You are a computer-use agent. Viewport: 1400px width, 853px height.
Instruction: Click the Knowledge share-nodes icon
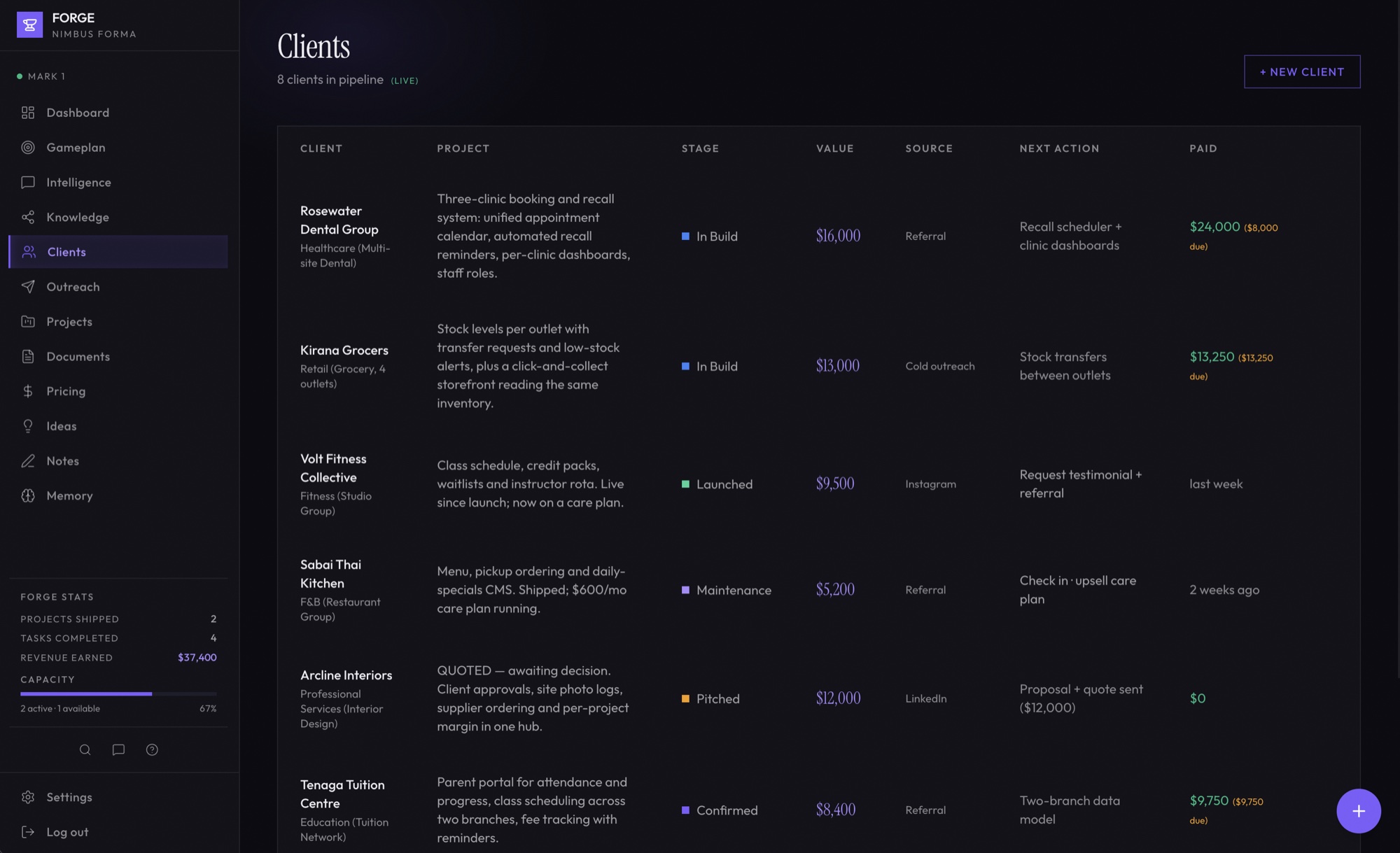(x=28, y=217)
